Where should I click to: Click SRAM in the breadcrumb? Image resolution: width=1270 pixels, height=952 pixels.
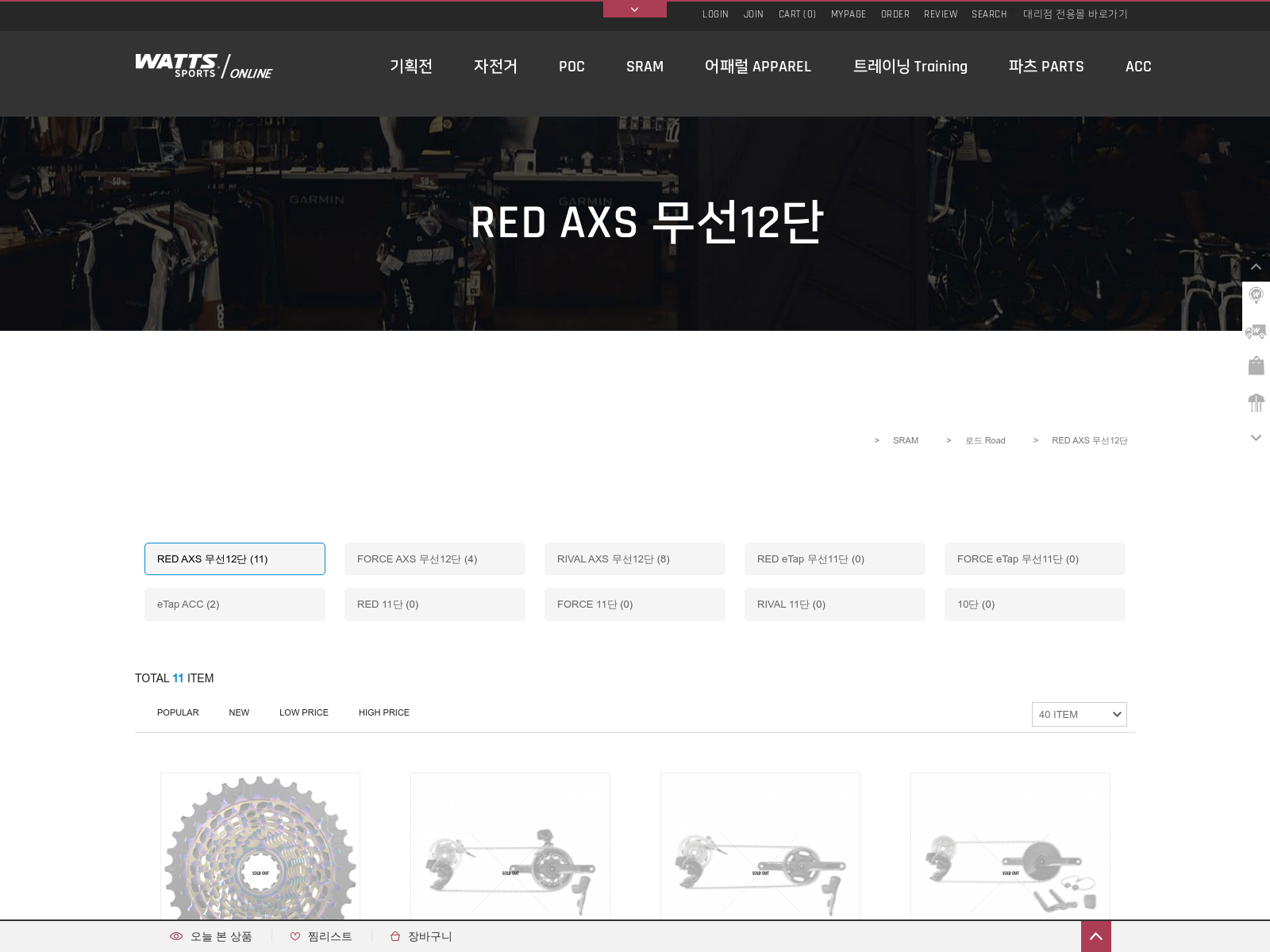906,440
